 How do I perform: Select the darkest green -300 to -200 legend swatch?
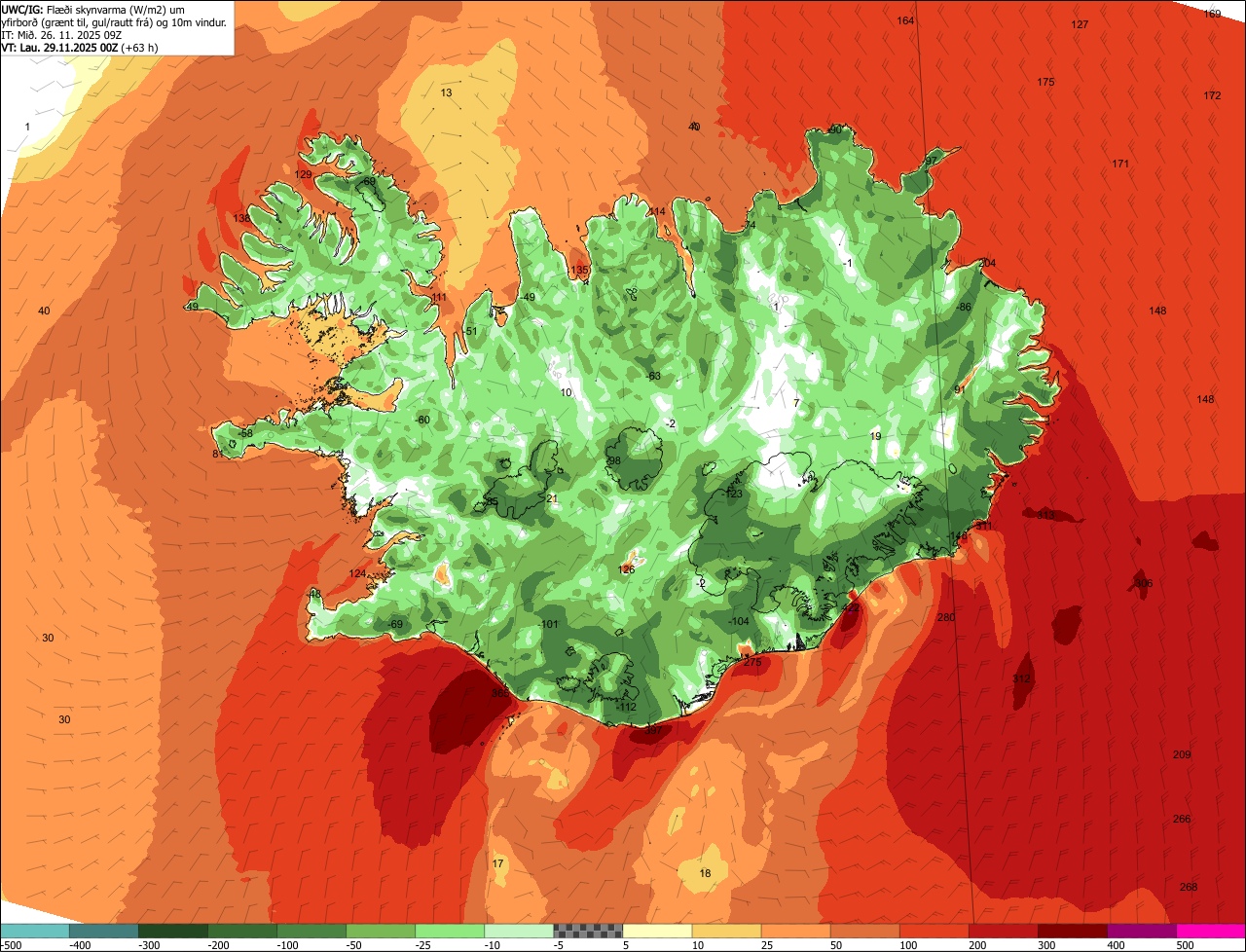[173, 931]
